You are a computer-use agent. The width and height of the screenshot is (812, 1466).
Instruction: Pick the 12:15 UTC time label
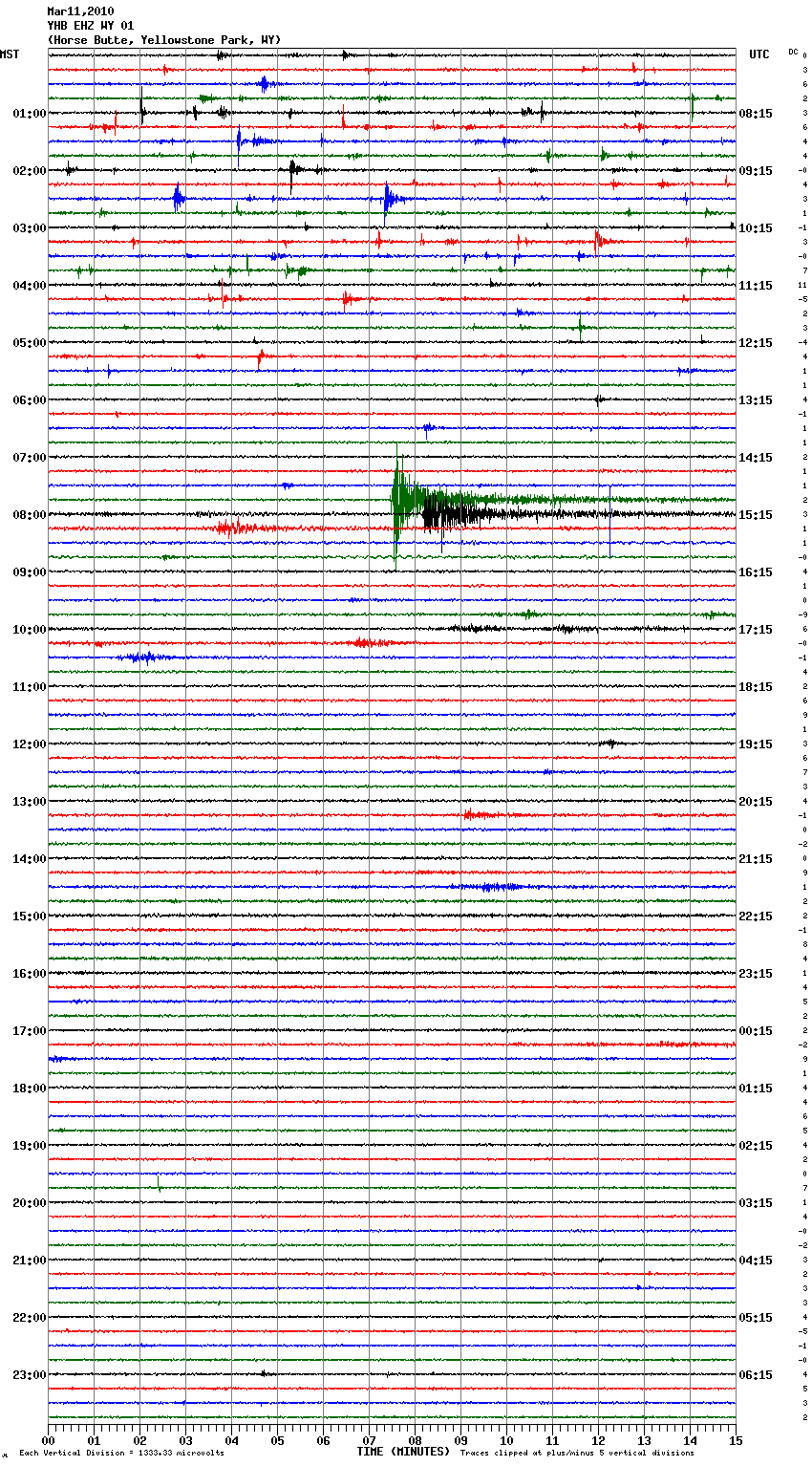pyautogui.click(x=756, y=343)
